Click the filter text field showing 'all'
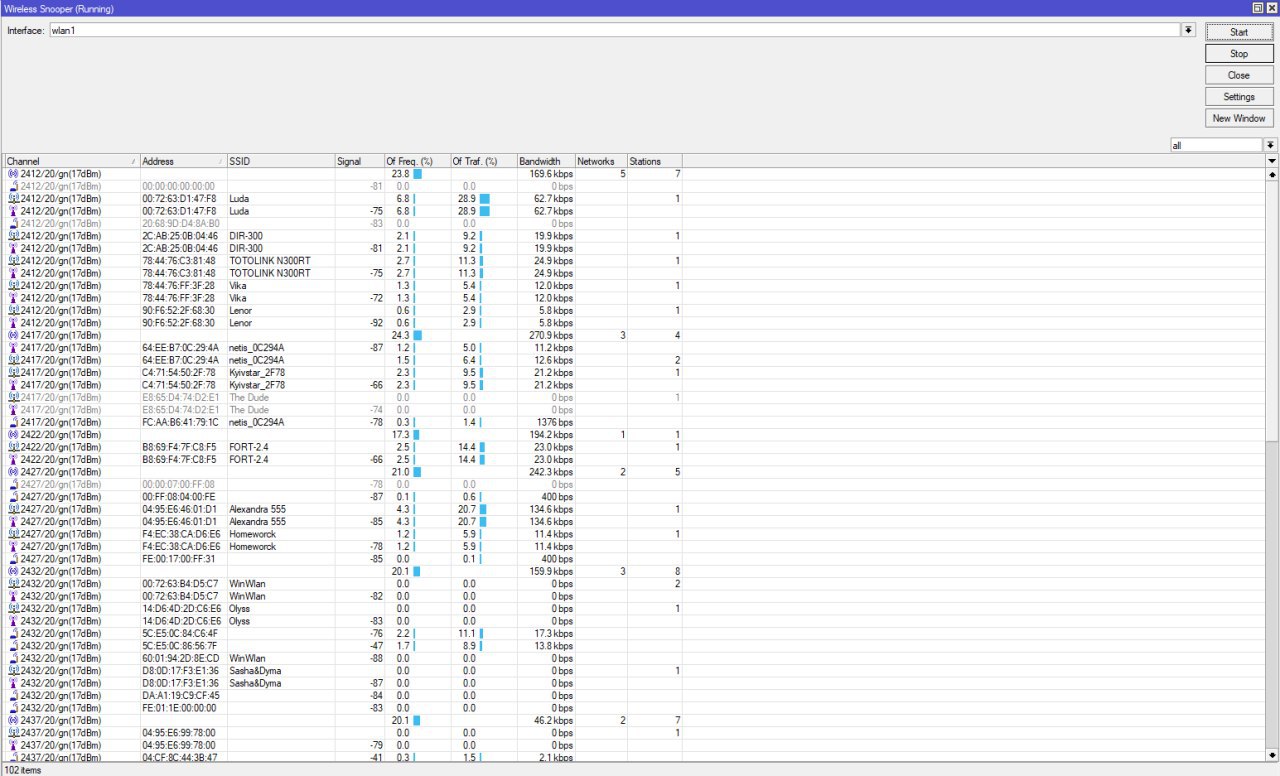 click(x=1216, y=145)
